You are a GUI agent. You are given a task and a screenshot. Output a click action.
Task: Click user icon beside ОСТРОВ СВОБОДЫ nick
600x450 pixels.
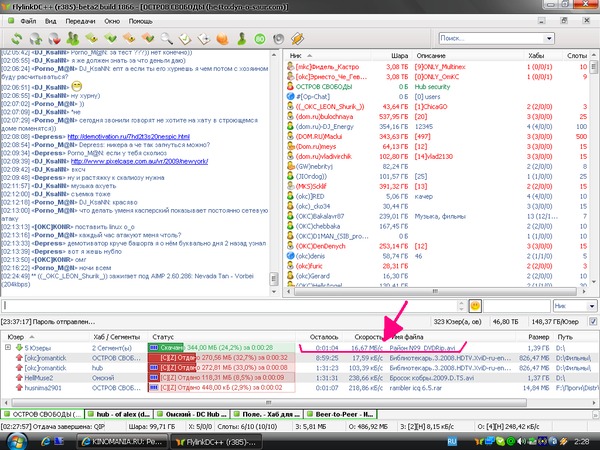[x=290, y=86]
